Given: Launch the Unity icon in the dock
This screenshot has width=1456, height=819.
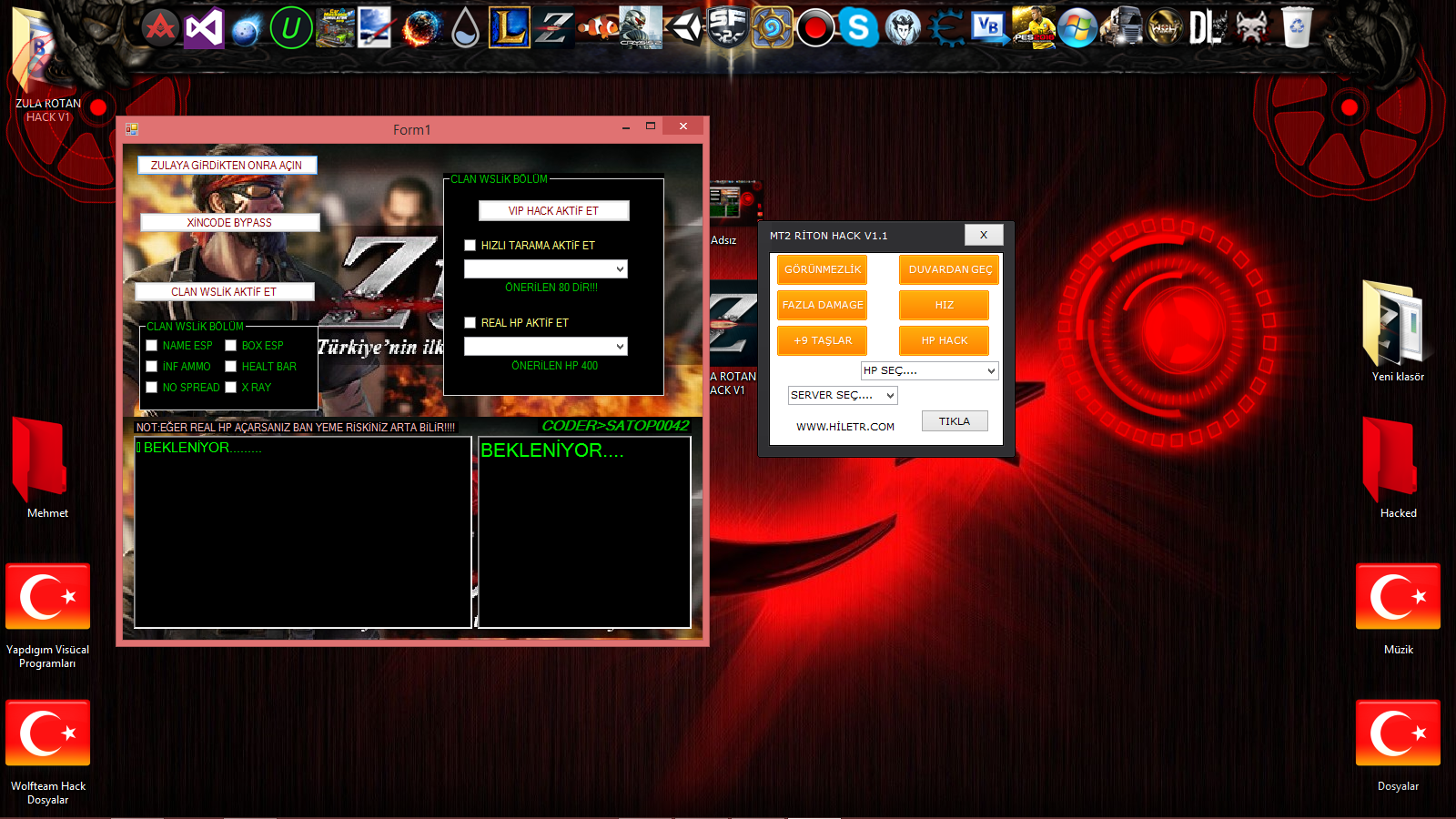Looking at the screenshot, I should click(x=684, y=28).
